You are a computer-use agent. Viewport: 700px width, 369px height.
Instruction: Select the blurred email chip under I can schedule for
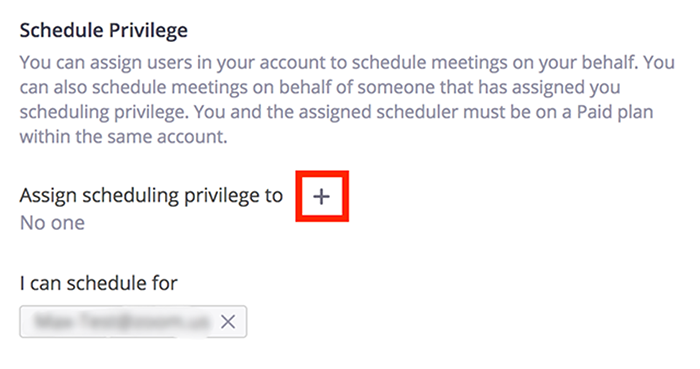click(133, 321)
